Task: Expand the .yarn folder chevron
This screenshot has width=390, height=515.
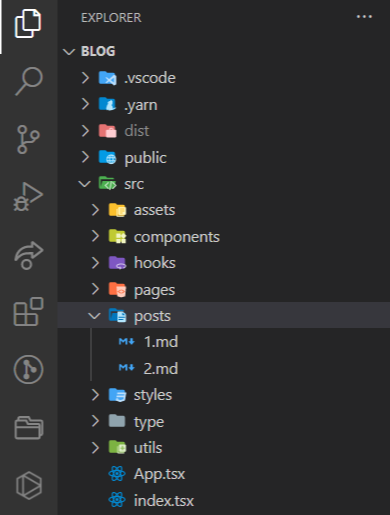Action: 85,104
